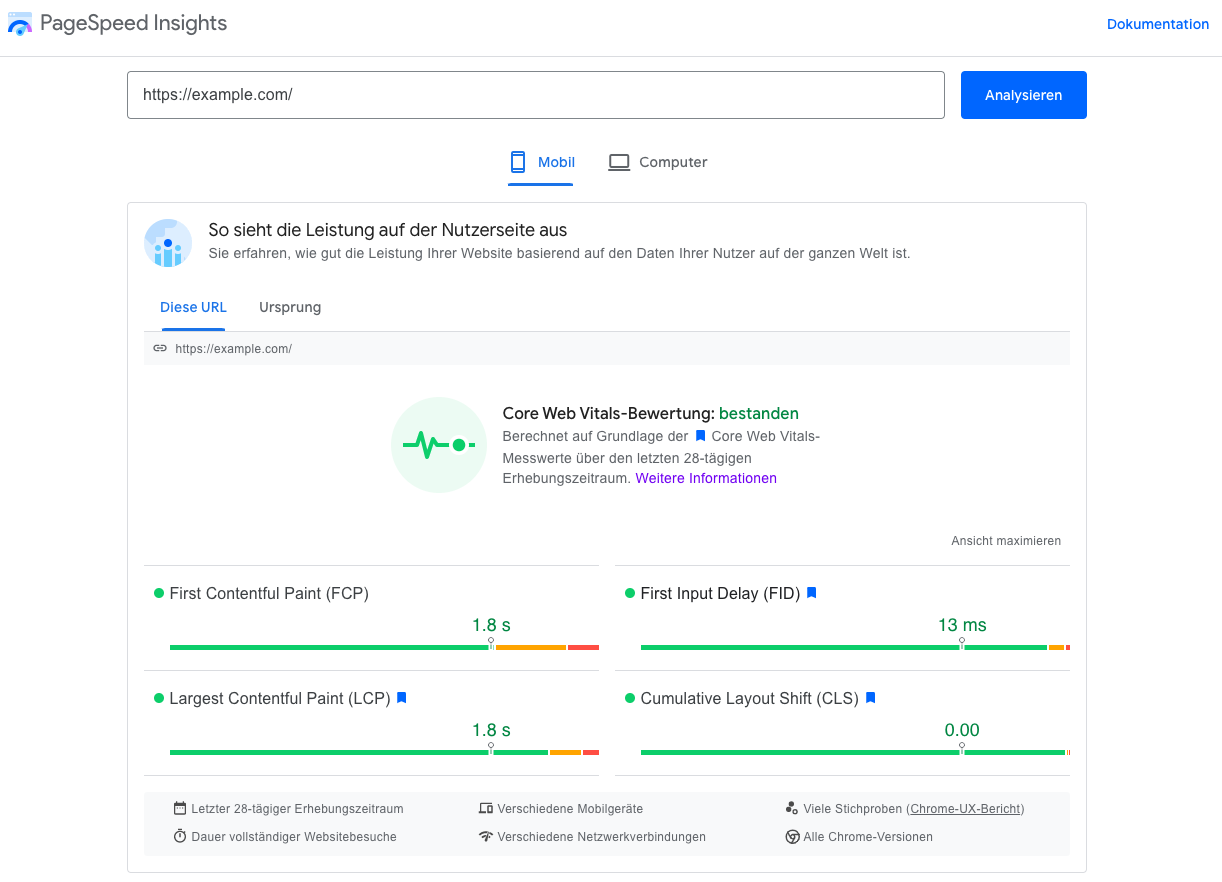The width and height of the screenshot is (1222, 882).
Task: Click the samples icon by Viele Stichproben
Action: click(792, 808)
